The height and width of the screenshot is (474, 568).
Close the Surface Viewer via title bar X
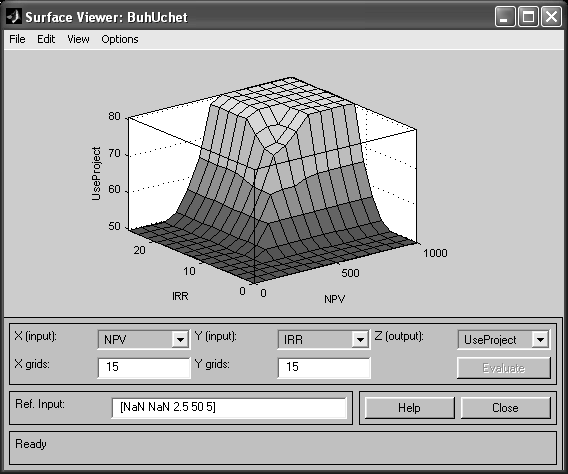[x=551, y=17]
